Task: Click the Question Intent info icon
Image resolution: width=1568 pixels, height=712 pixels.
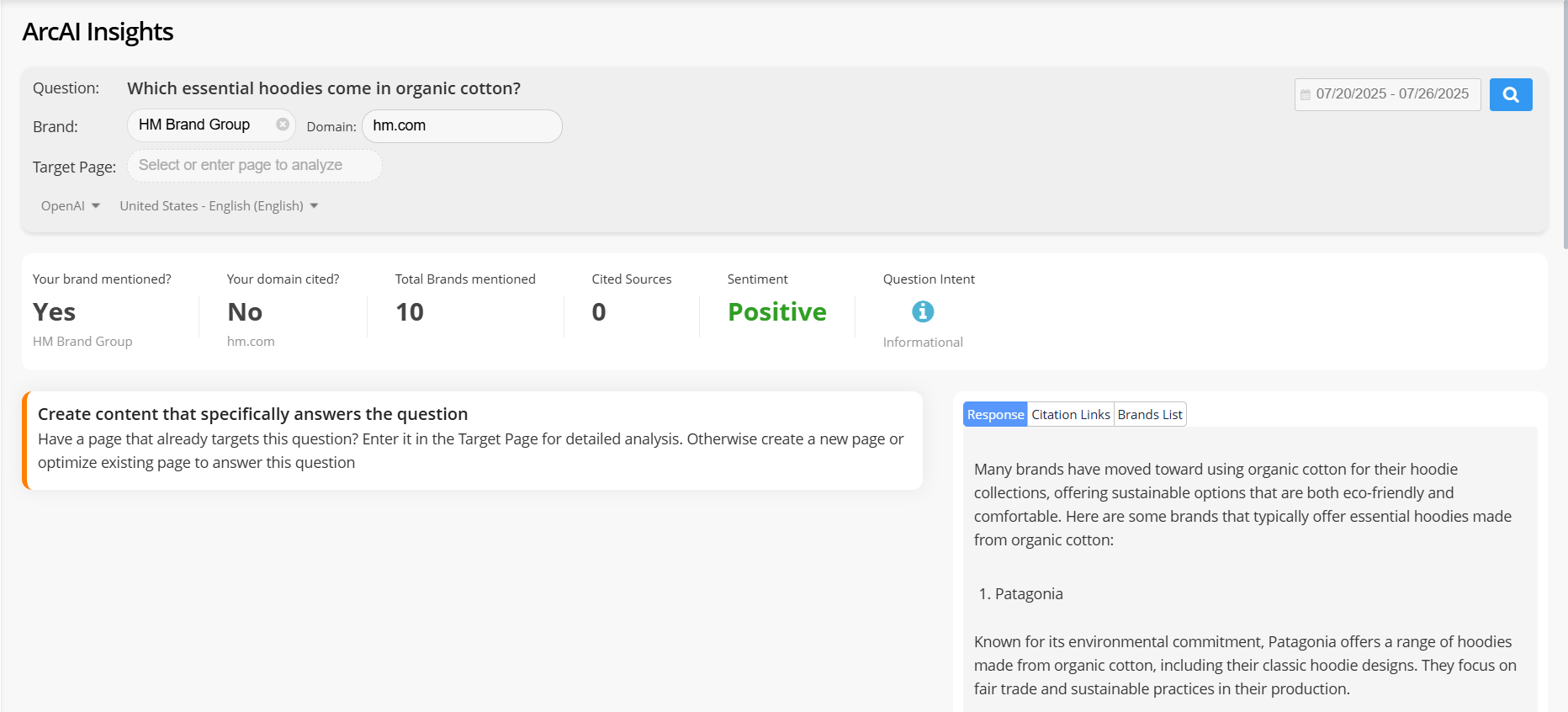Action: click(x=922, y=311)
